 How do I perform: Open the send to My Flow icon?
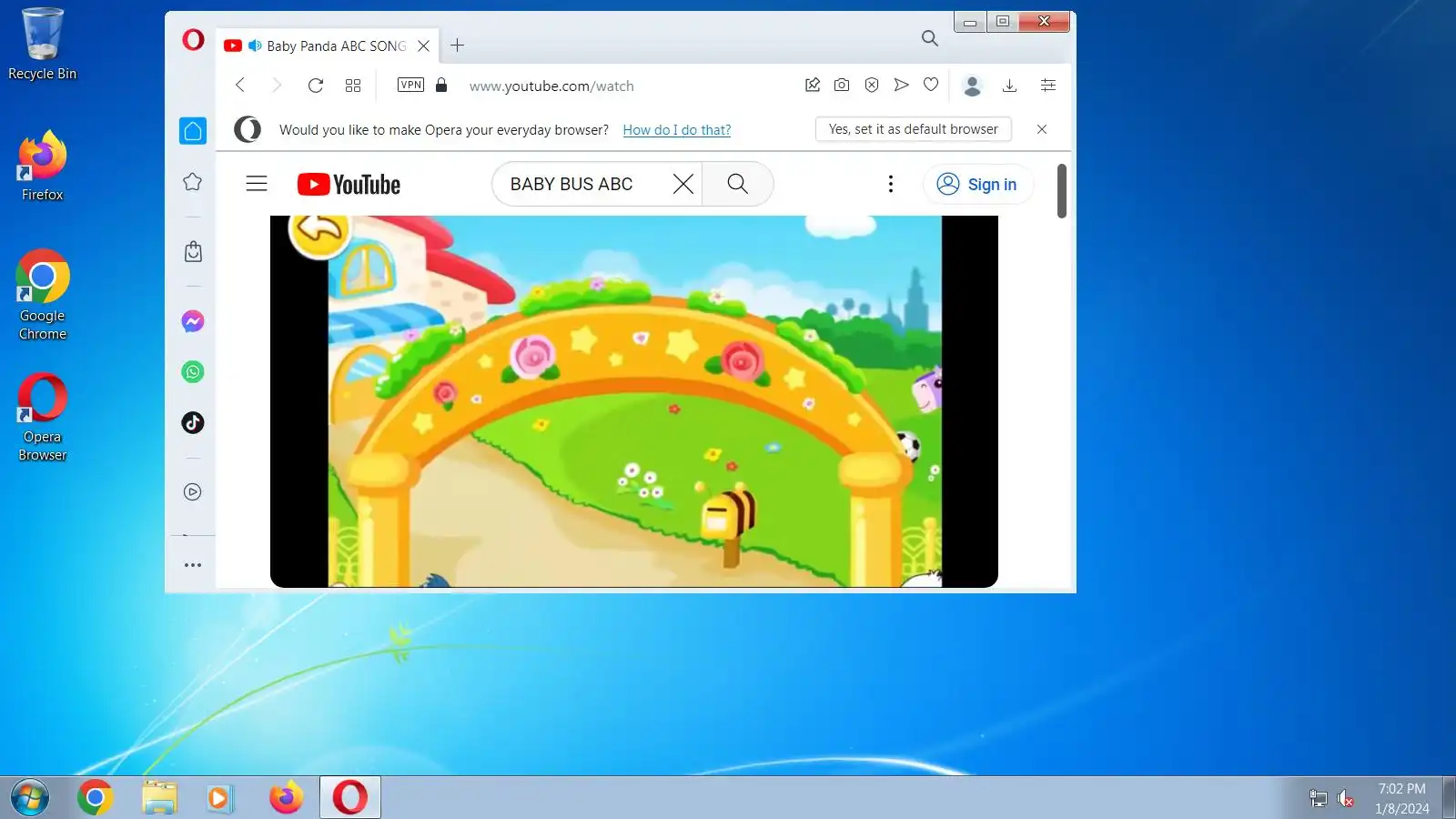[x=901, y=85]
